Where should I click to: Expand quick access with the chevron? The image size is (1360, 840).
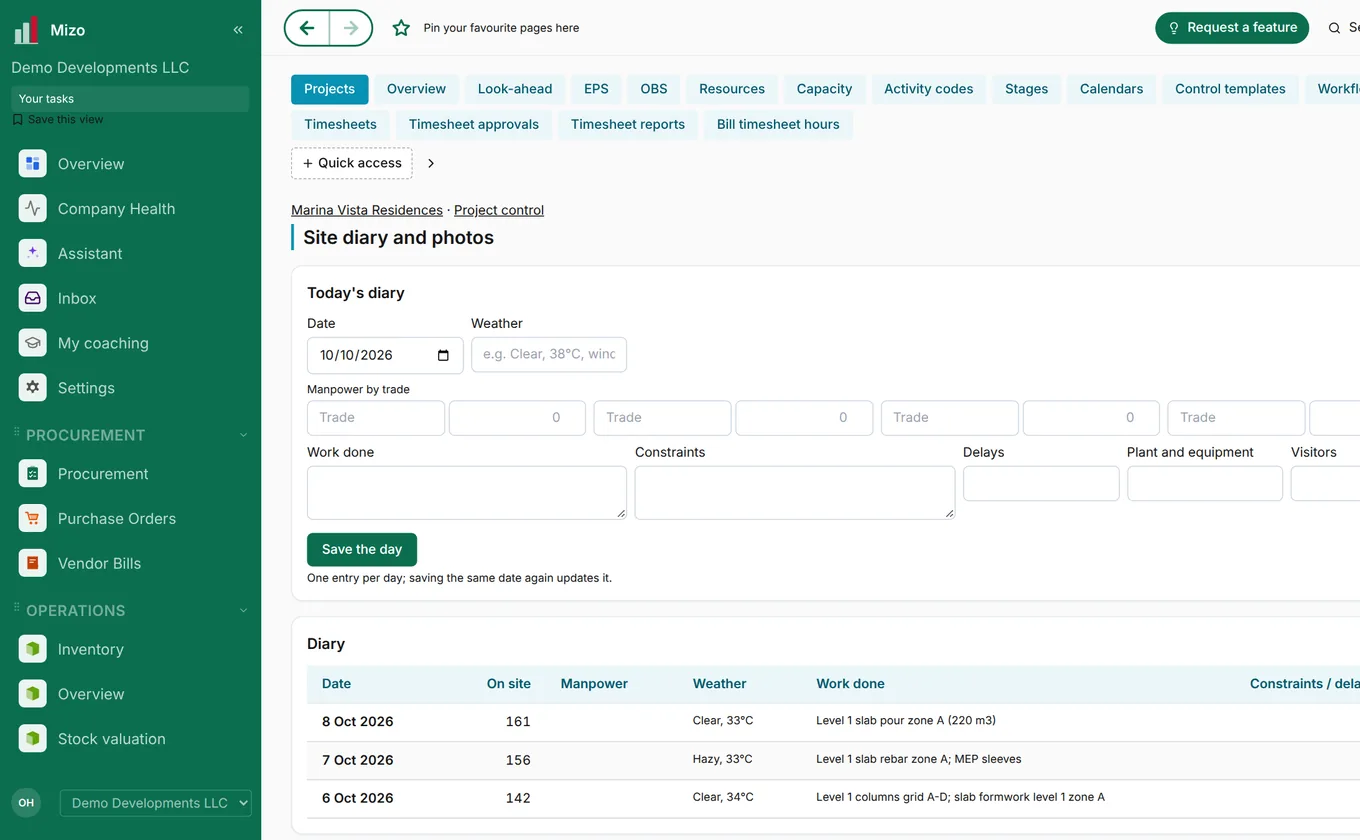(x=431, y=163)
